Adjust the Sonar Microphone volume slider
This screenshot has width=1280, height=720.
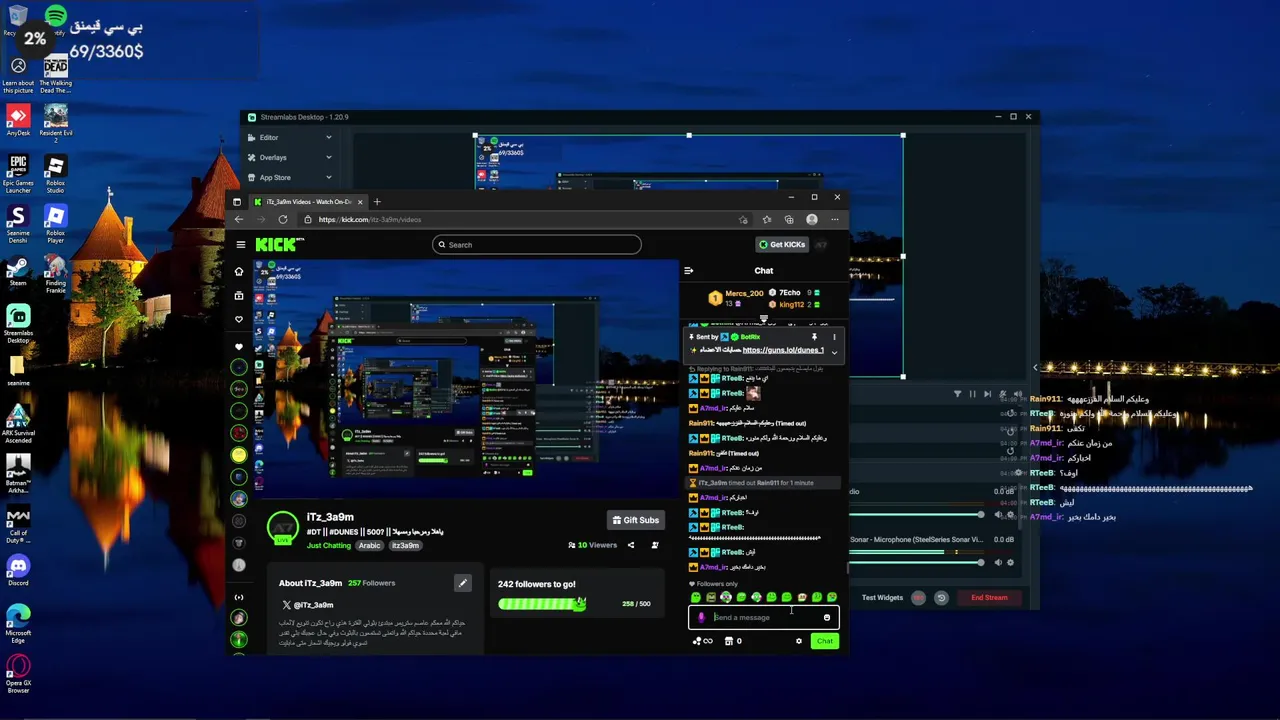click(916, 562)
